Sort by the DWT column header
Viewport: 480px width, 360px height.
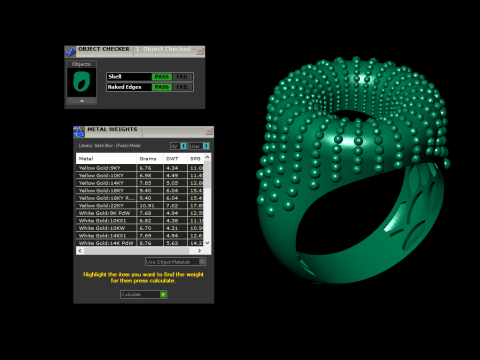[175, 159]
